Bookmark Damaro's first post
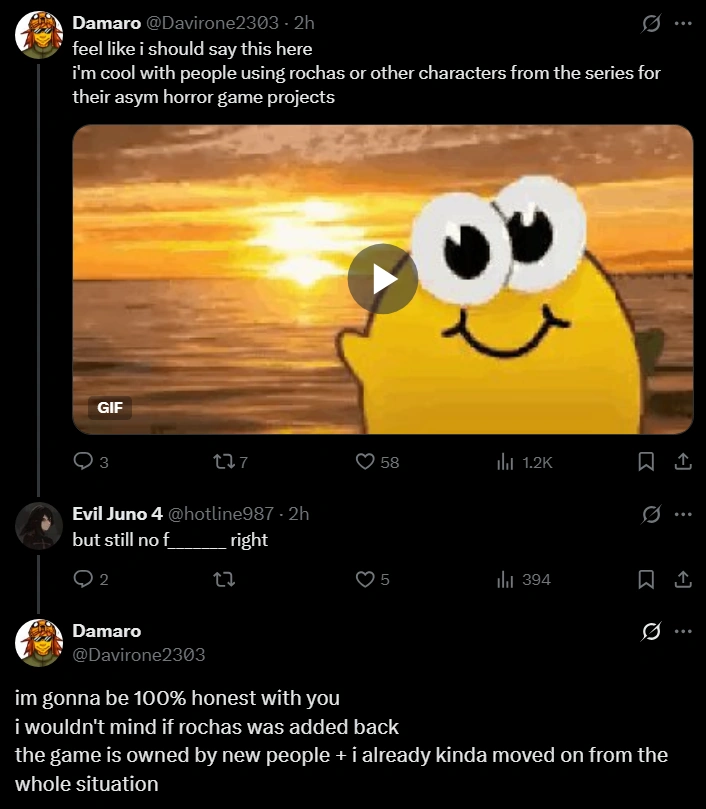Viewport: 706px width, 809px height. [646, 461]
